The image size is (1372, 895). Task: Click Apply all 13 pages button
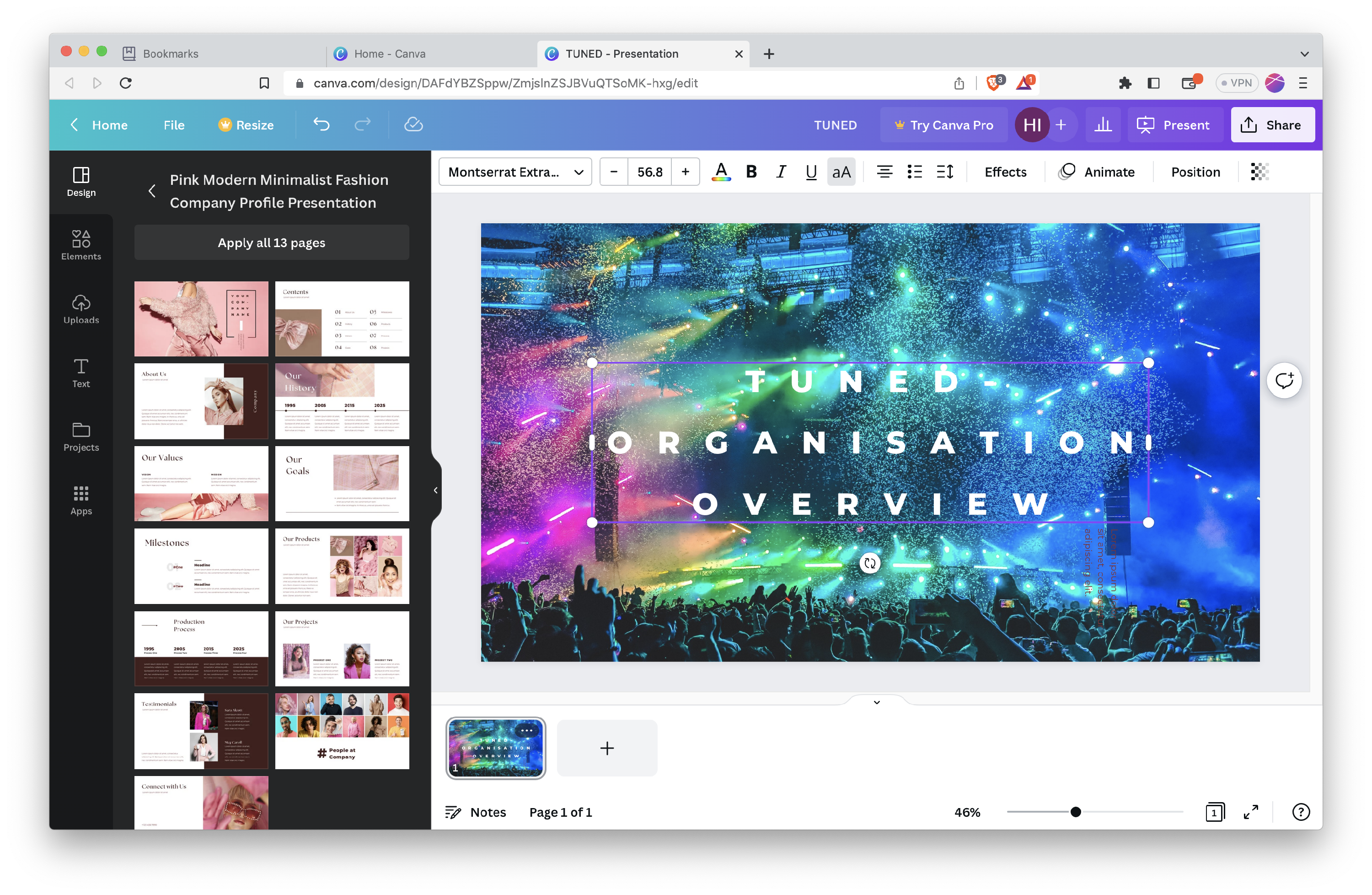point(272,243)
